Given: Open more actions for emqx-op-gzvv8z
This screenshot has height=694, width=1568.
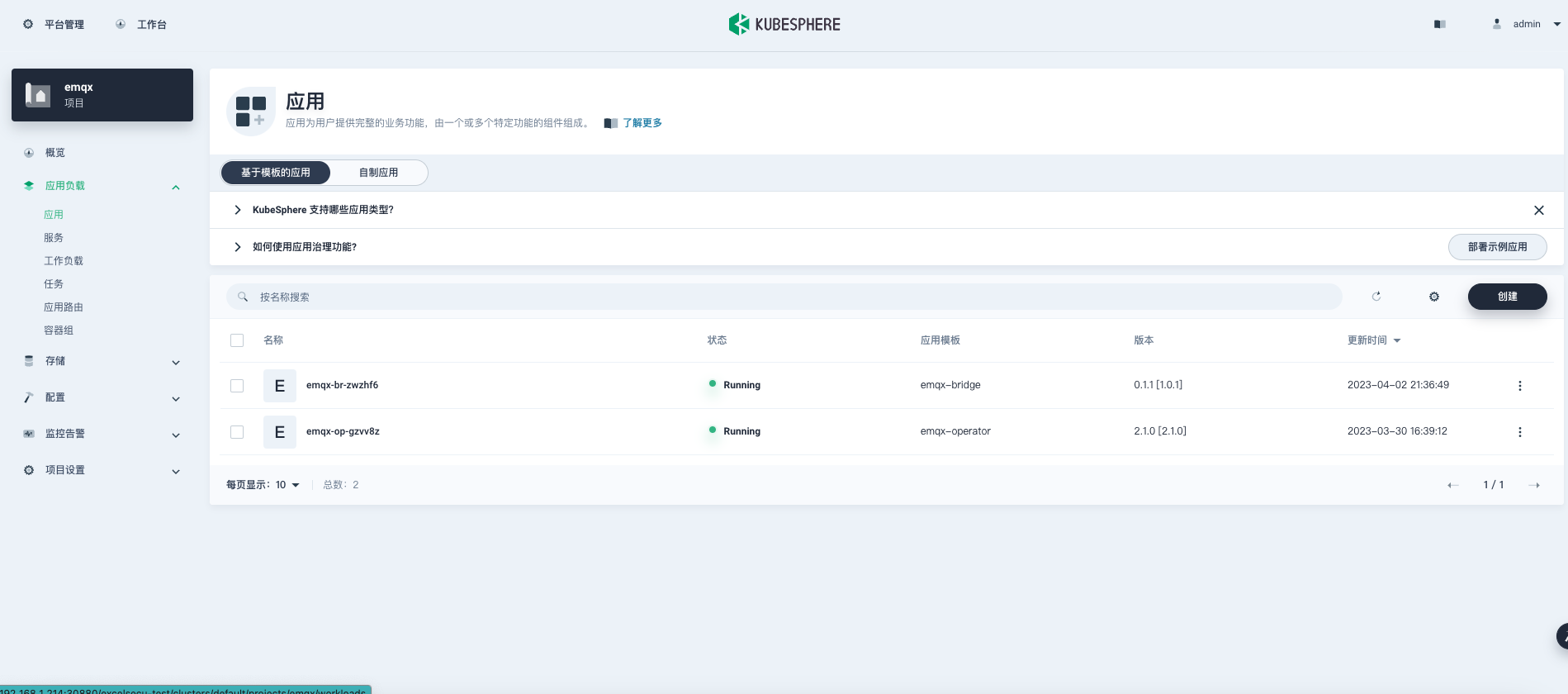Looking at the screenshot, I should coord(1520,432).
